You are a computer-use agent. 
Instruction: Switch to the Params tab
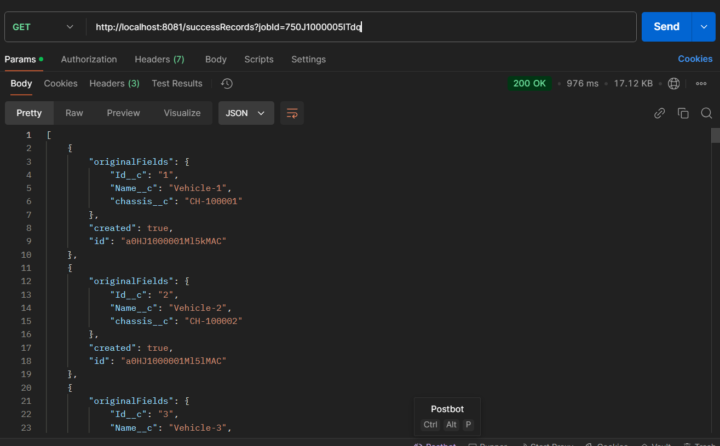pyautogui.click(x=24, y=59)
